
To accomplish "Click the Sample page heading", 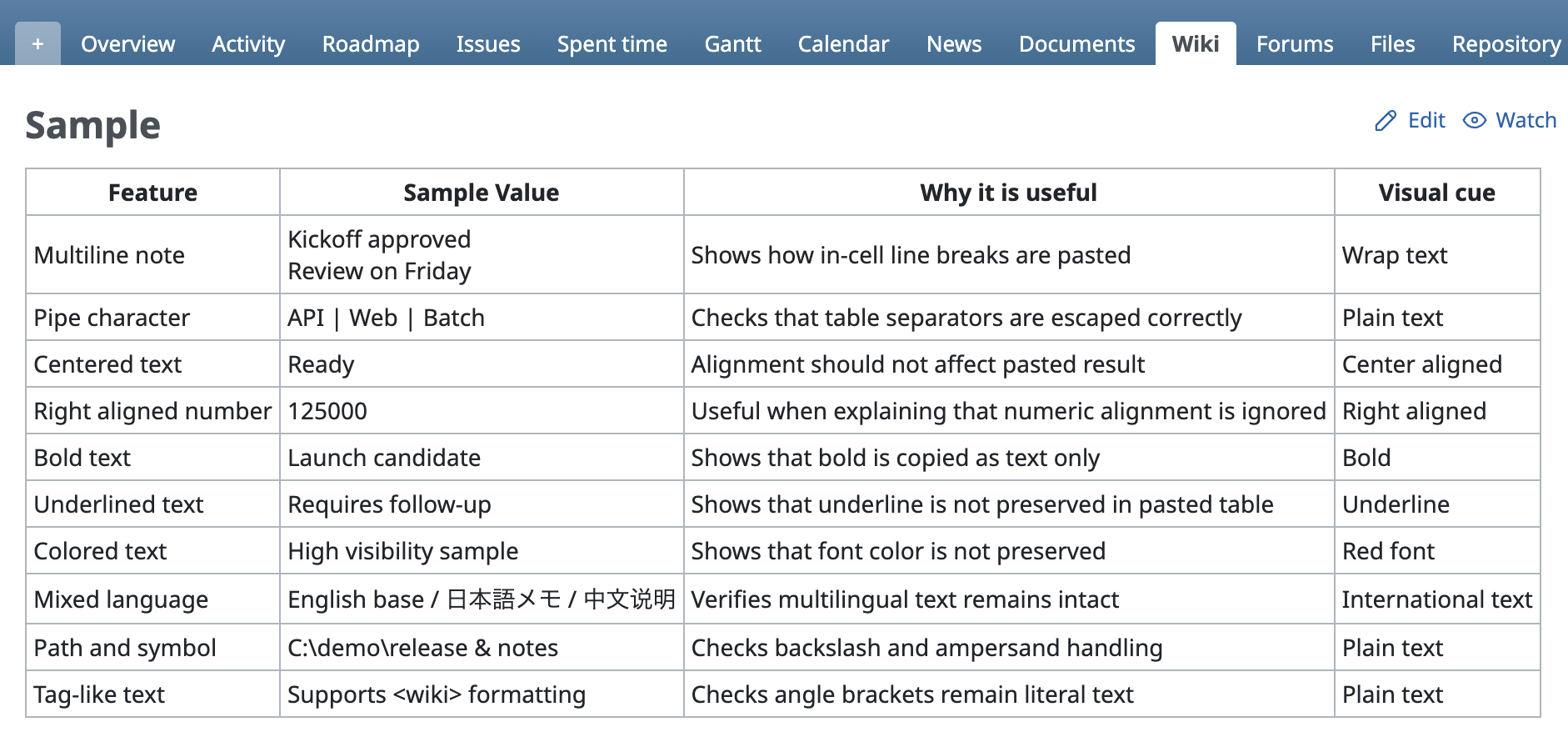I will 92,126.
